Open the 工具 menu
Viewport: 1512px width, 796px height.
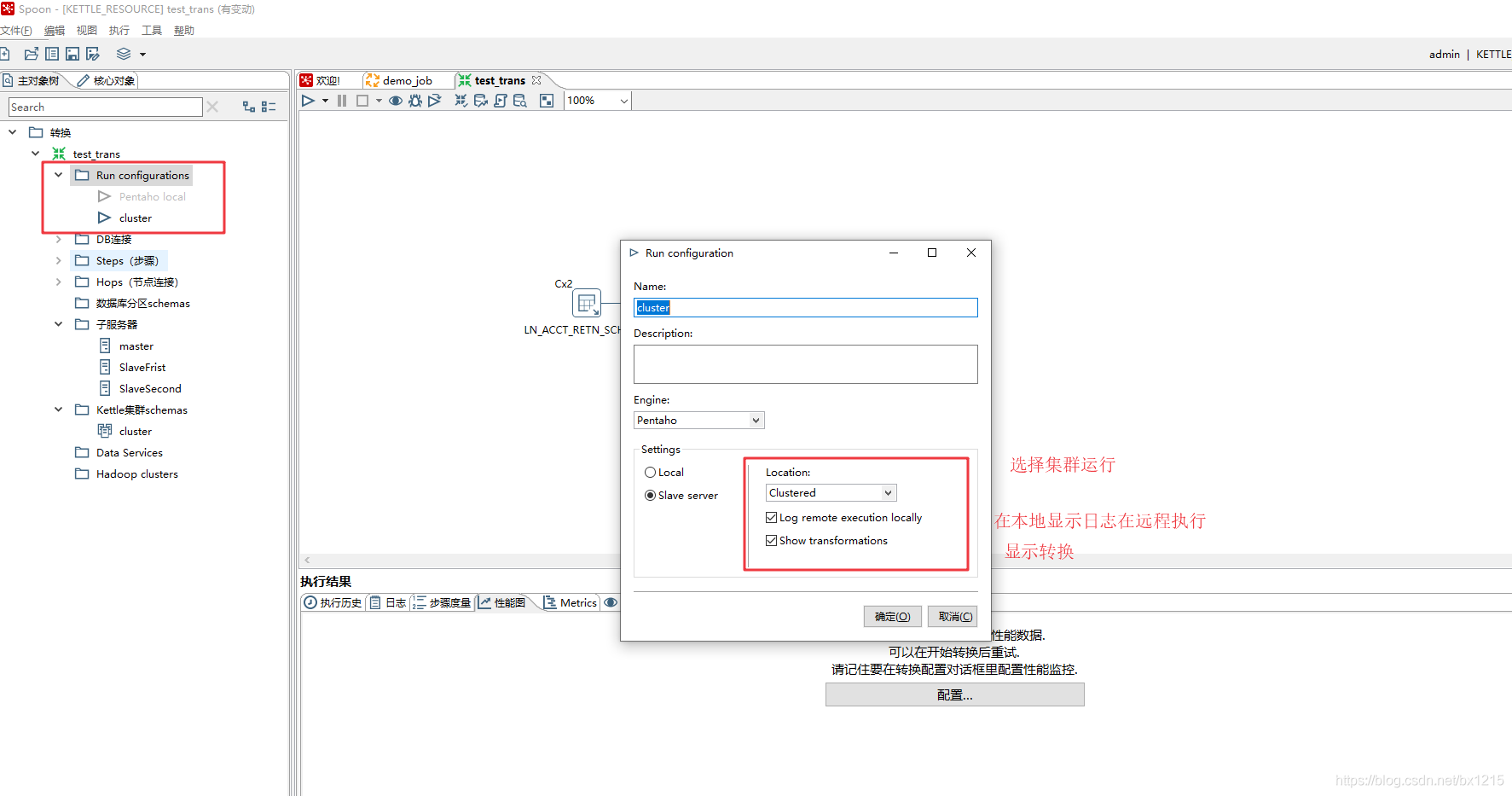tap(152, 31)
